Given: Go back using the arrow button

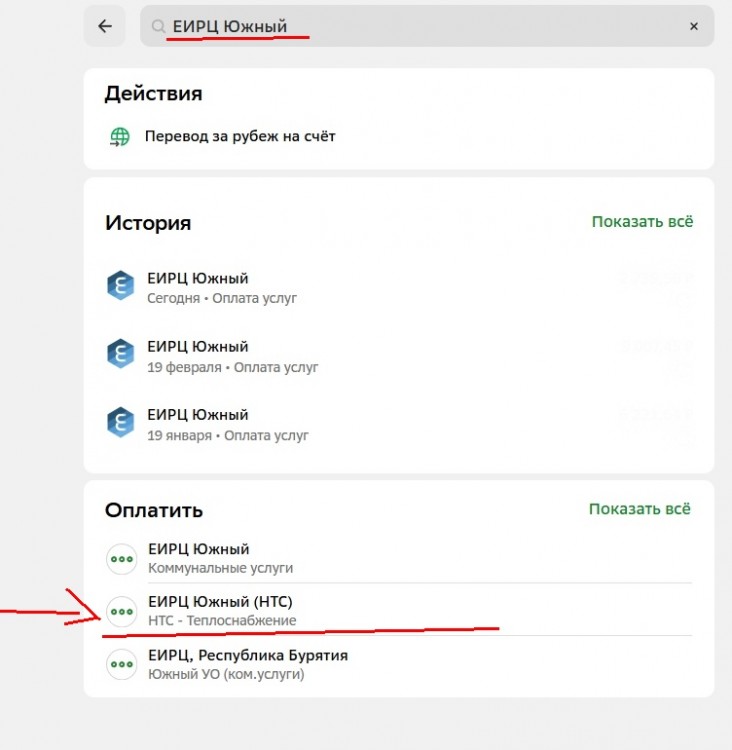Looking at the screenshot, I should 105,26.
